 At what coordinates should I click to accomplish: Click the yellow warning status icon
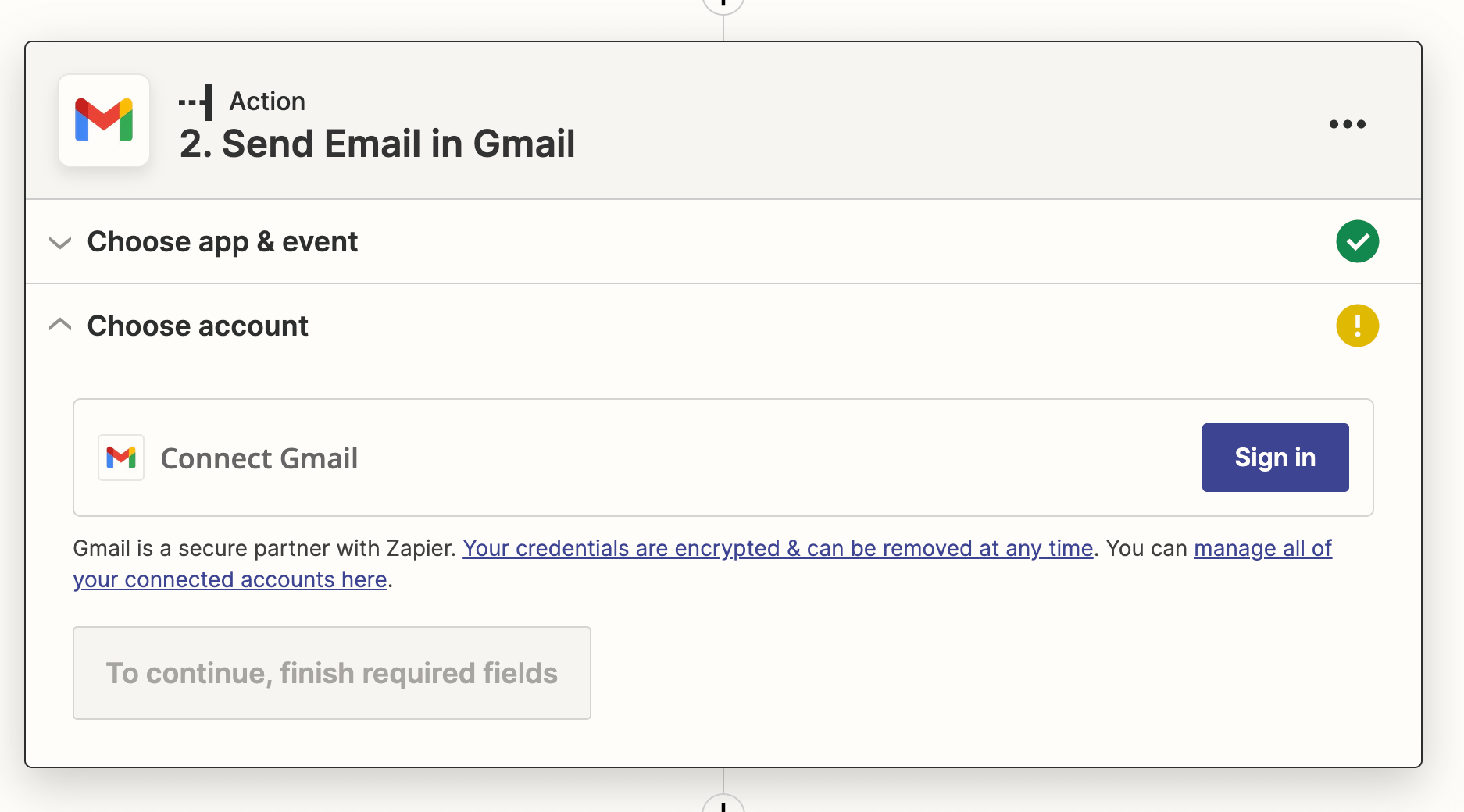click(x=1357, y=326)
